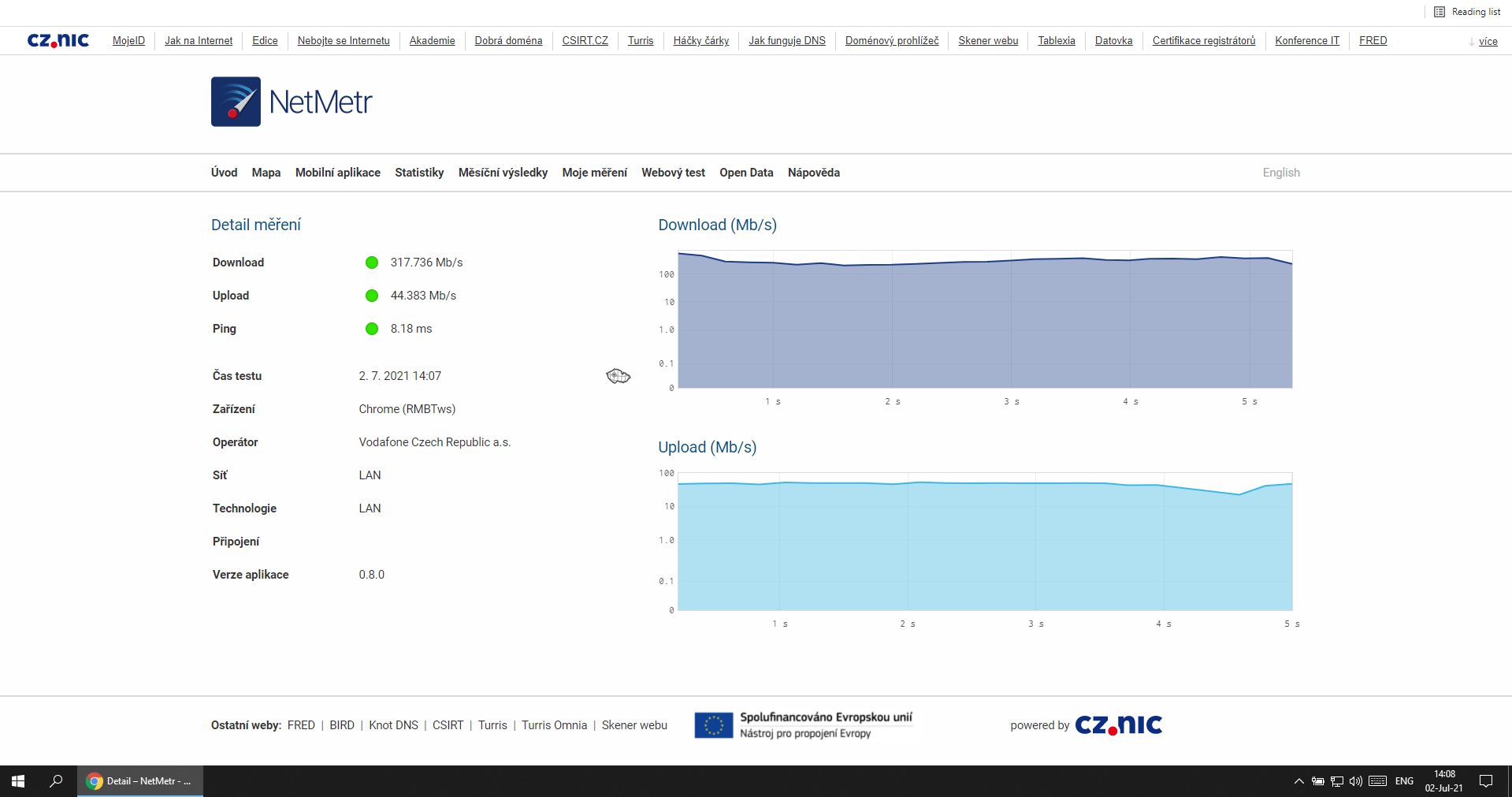Click the green Download status indicator
Viewport: 1512px width, 797px height.
pyautogui.click(x=372, y=263)
